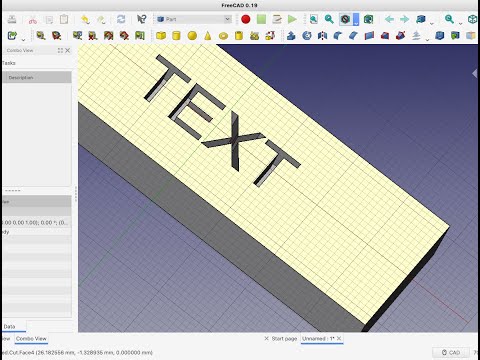Click the magnifier icon beside isometric view
Screen dimensions: 480x360
[x=449, y=19]
